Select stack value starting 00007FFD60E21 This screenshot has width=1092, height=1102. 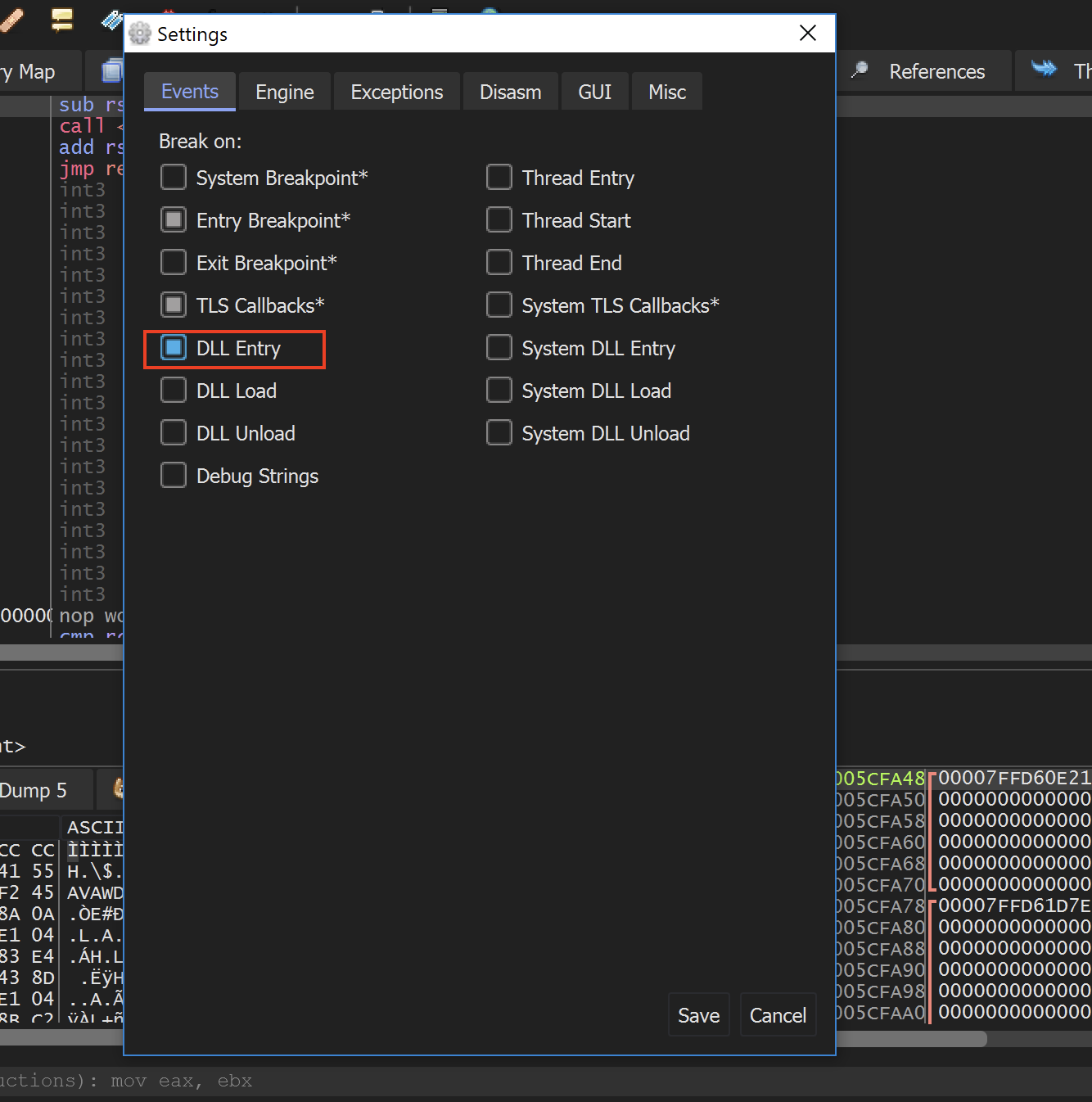1015,778
